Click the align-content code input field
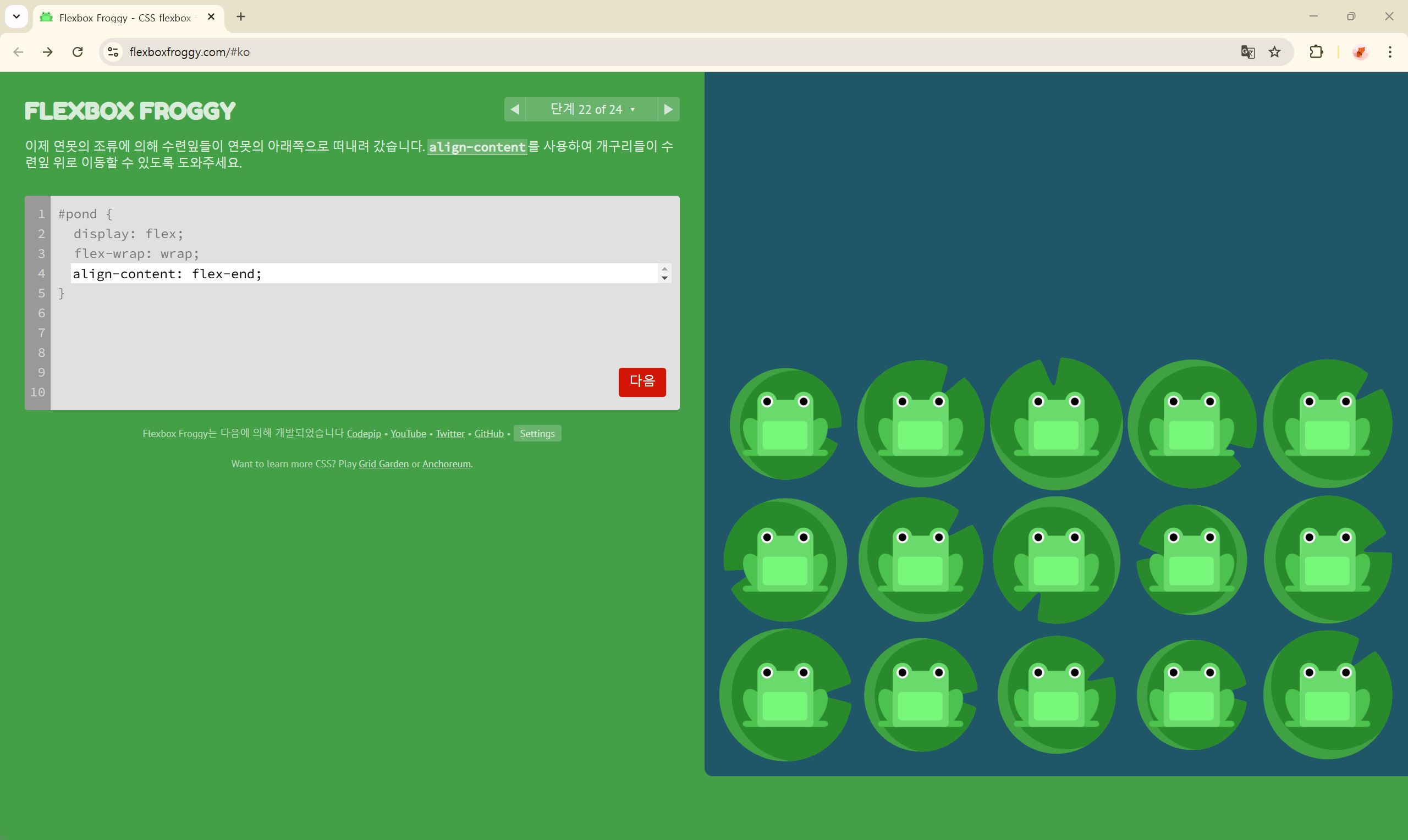The height and width of the screenshot is (840, 1408). [x=362, y=274]
